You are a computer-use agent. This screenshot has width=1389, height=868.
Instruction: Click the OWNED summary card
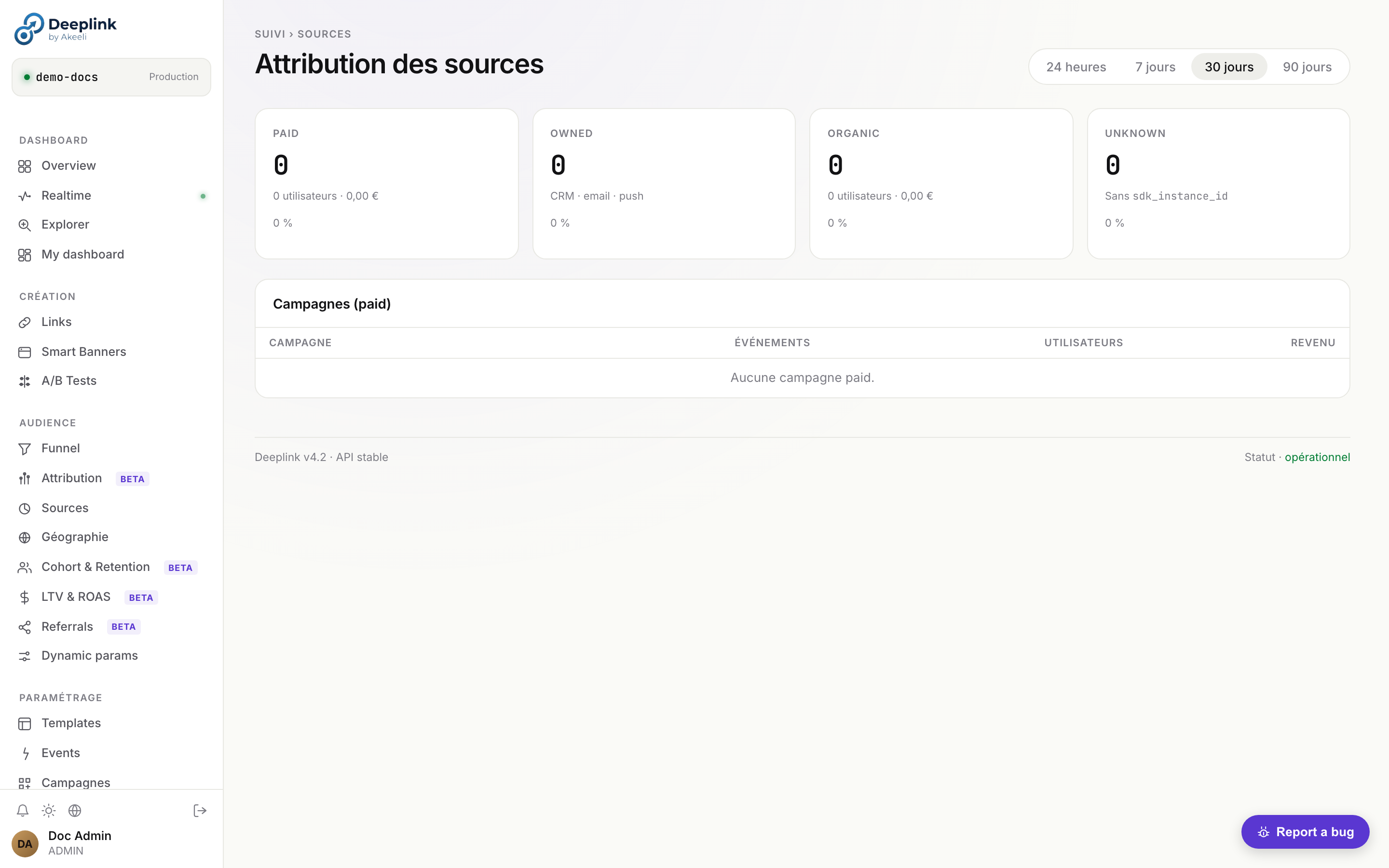[664, 184]
